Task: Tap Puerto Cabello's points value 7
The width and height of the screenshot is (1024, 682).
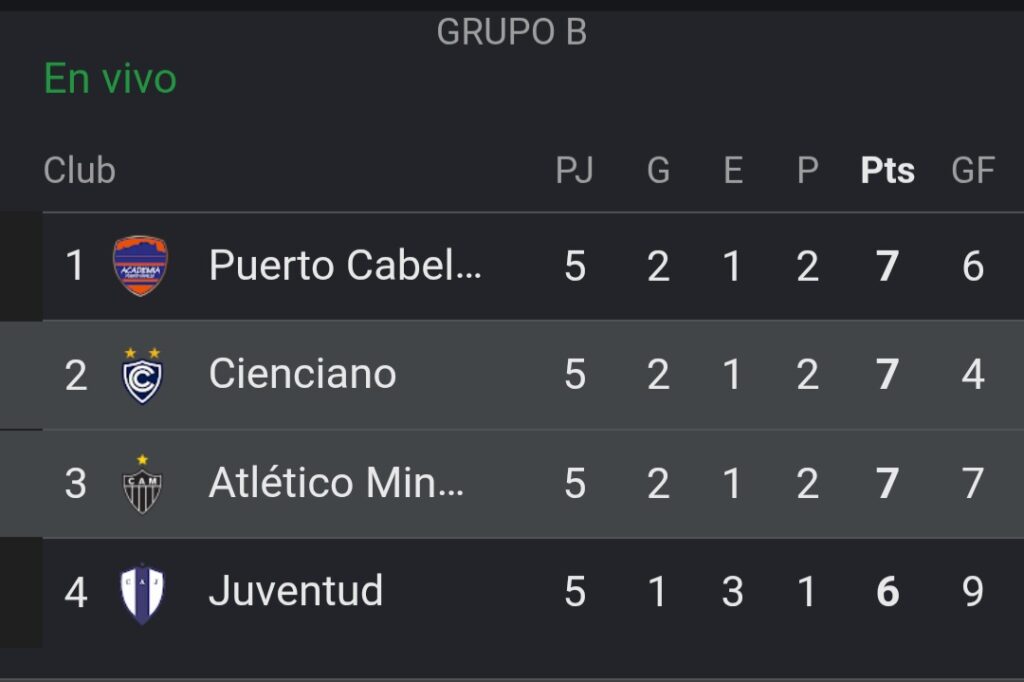Action: (887, 266)
